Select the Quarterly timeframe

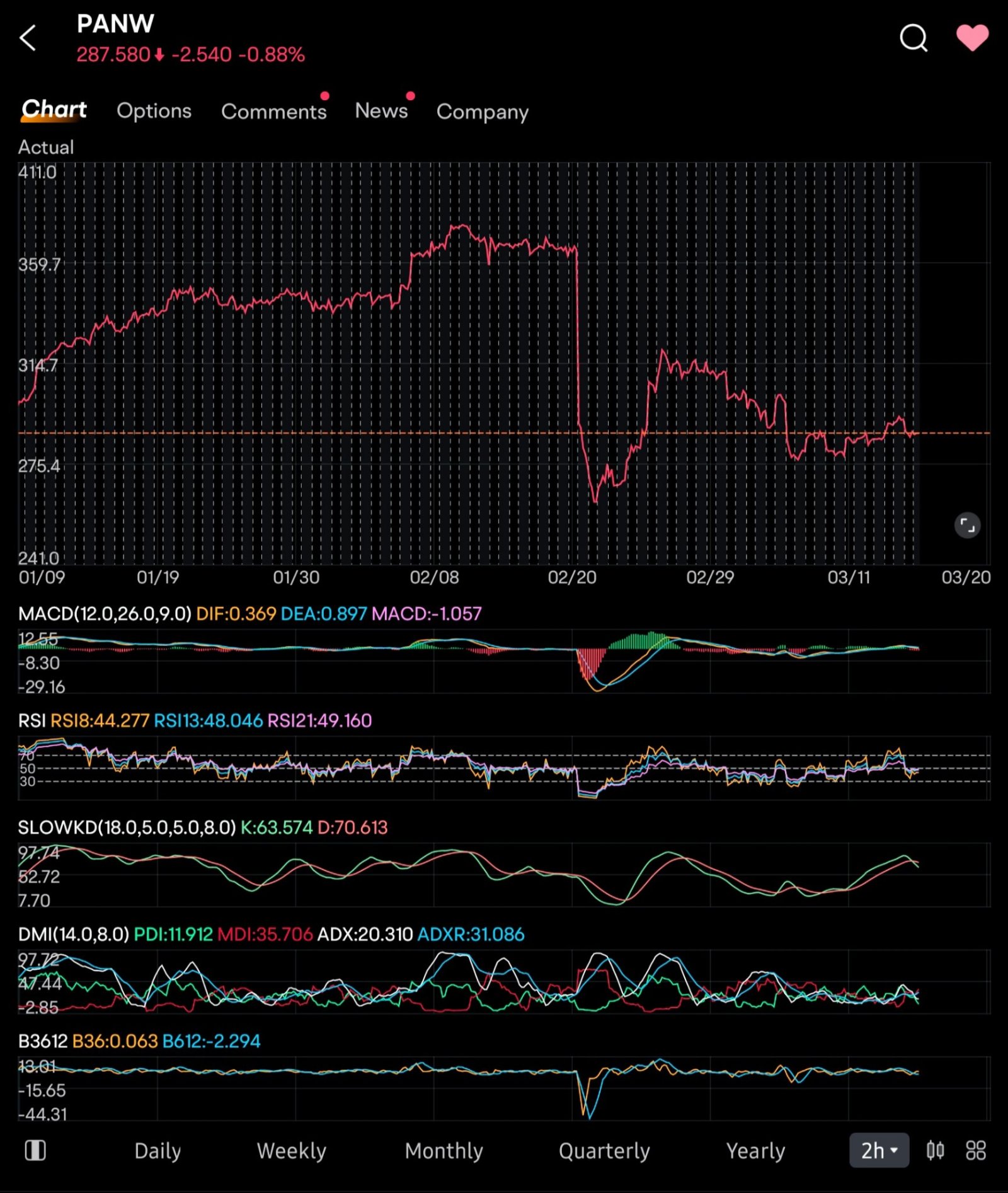point(604,1151)
